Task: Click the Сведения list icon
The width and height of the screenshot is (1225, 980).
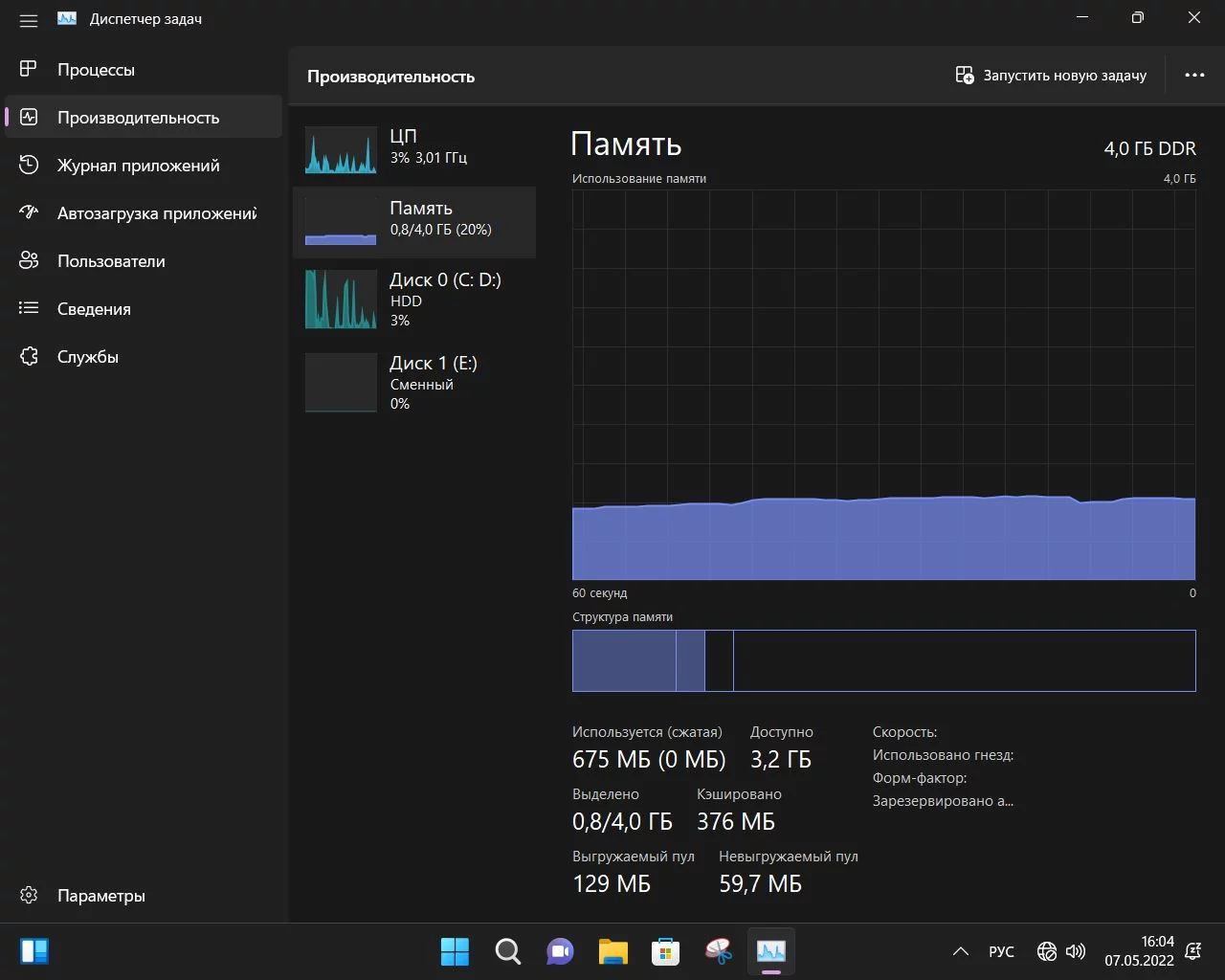Action: pyautogui.click(x=29, y=308)
